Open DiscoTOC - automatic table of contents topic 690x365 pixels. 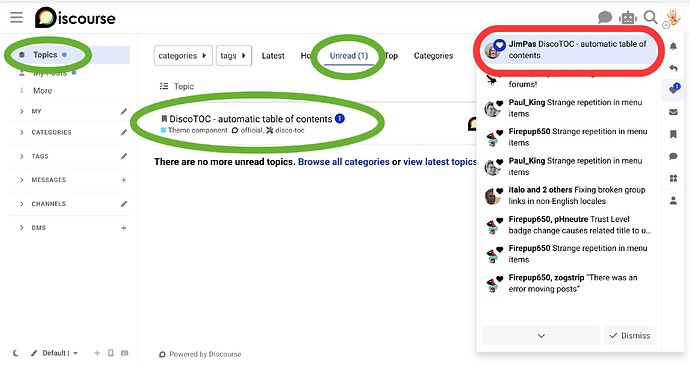click(250, 119)
